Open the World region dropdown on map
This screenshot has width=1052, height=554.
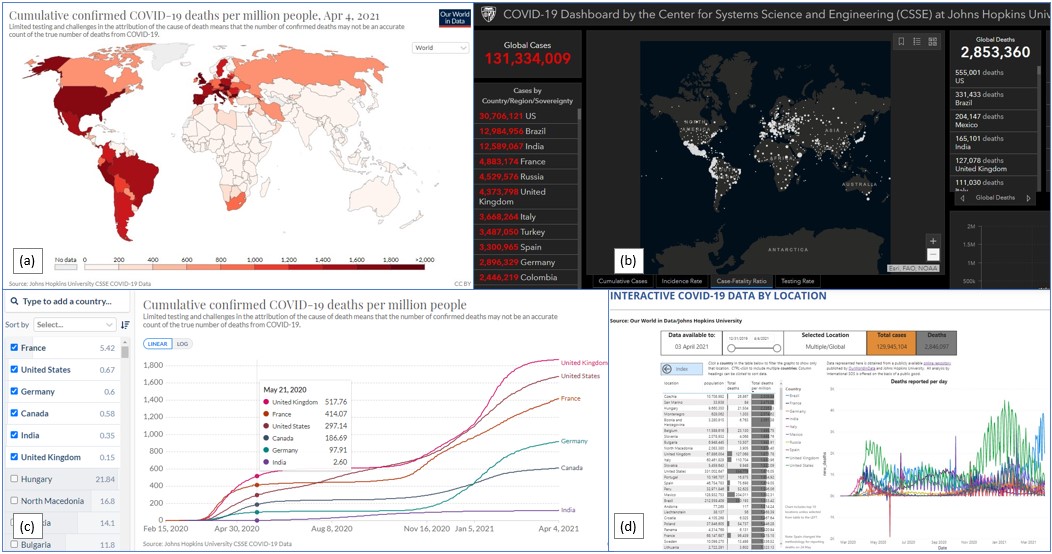point(440,48)
